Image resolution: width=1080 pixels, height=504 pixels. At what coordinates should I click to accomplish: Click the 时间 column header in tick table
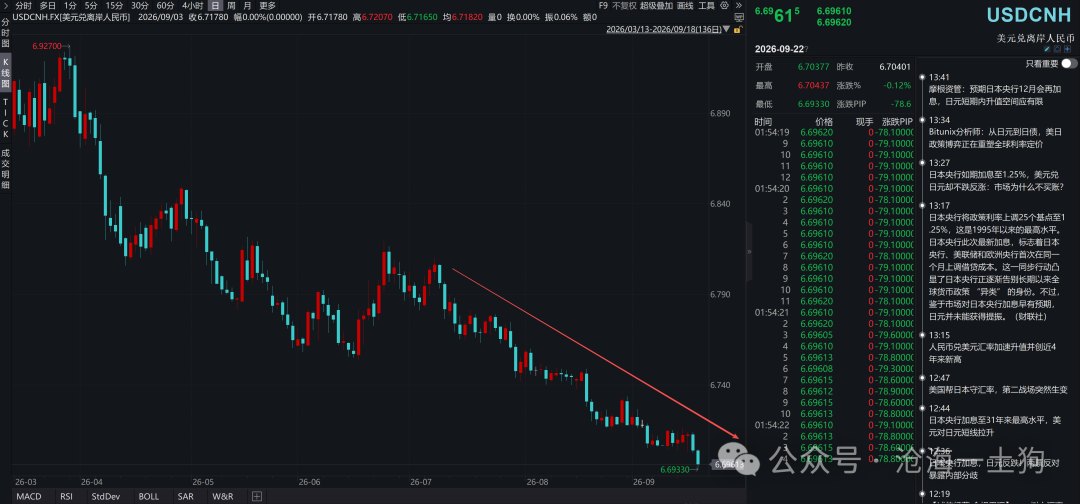point(763,121)
